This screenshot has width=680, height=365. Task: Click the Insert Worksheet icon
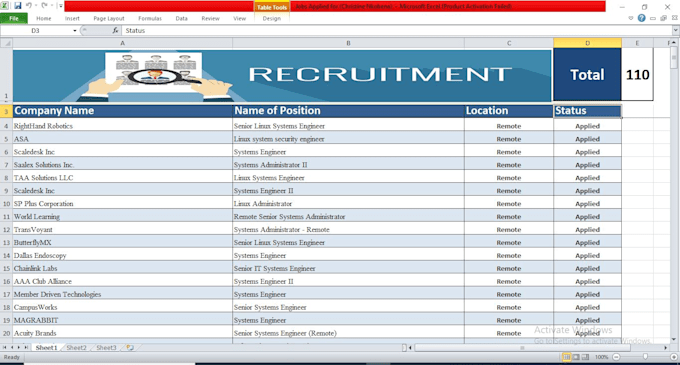pos(130,348)
